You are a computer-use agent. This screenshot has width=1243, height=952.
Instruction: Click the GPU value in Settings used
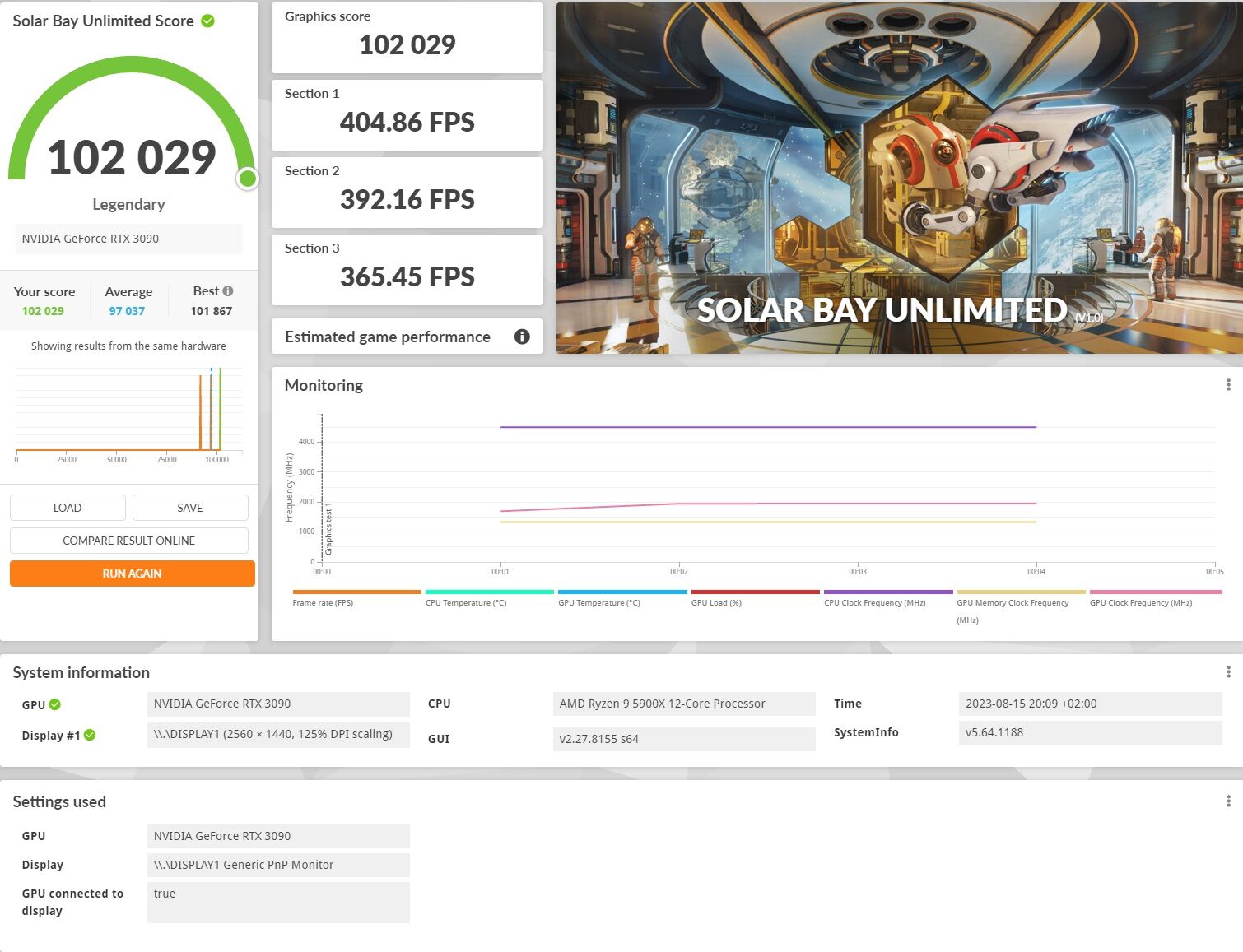pos(278,836)
